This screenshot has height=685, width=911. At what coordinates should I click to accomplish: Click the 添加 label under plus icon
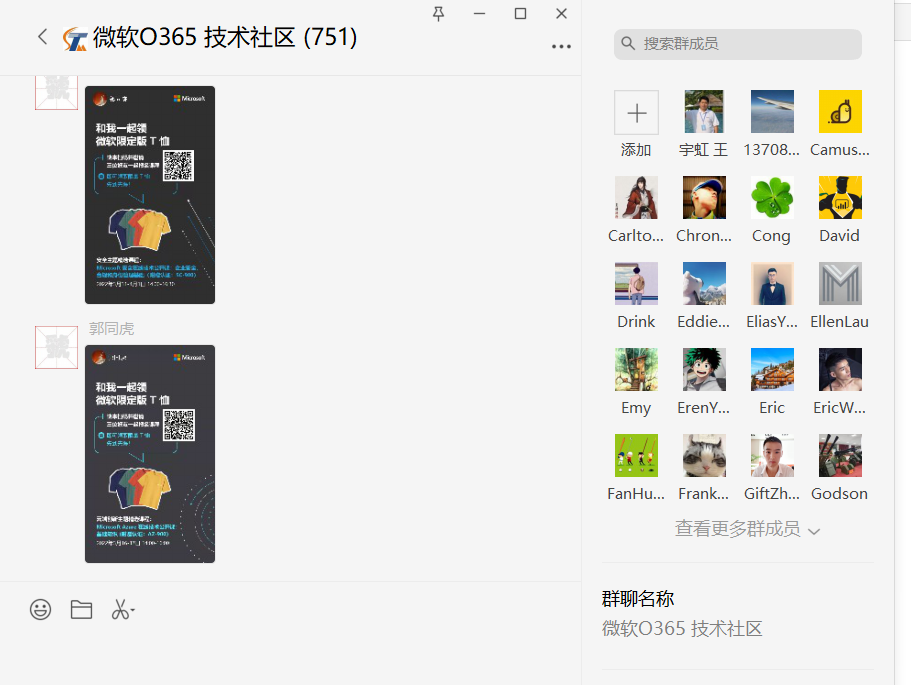[636, 150]
